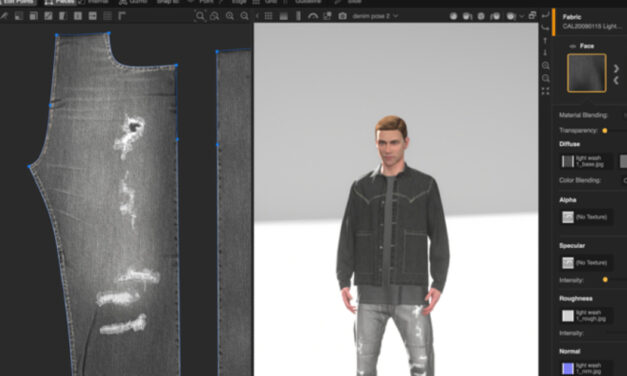Click the arc curve icon above 3D view
Screen dimensions: 627x376
pyautogui.click(x=313, y=16)
